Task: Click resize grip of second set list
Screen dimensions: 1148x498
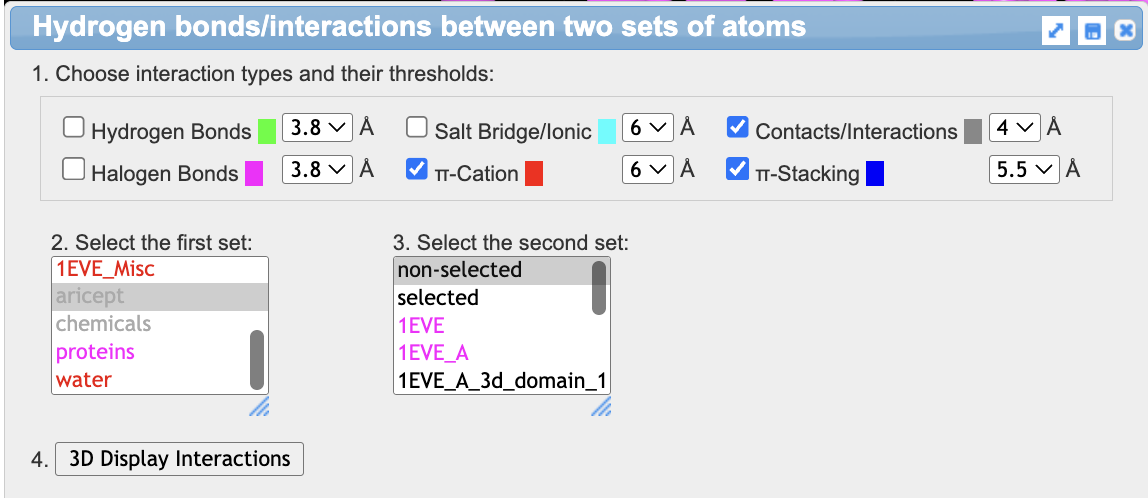Action: (x=600, y=405)
